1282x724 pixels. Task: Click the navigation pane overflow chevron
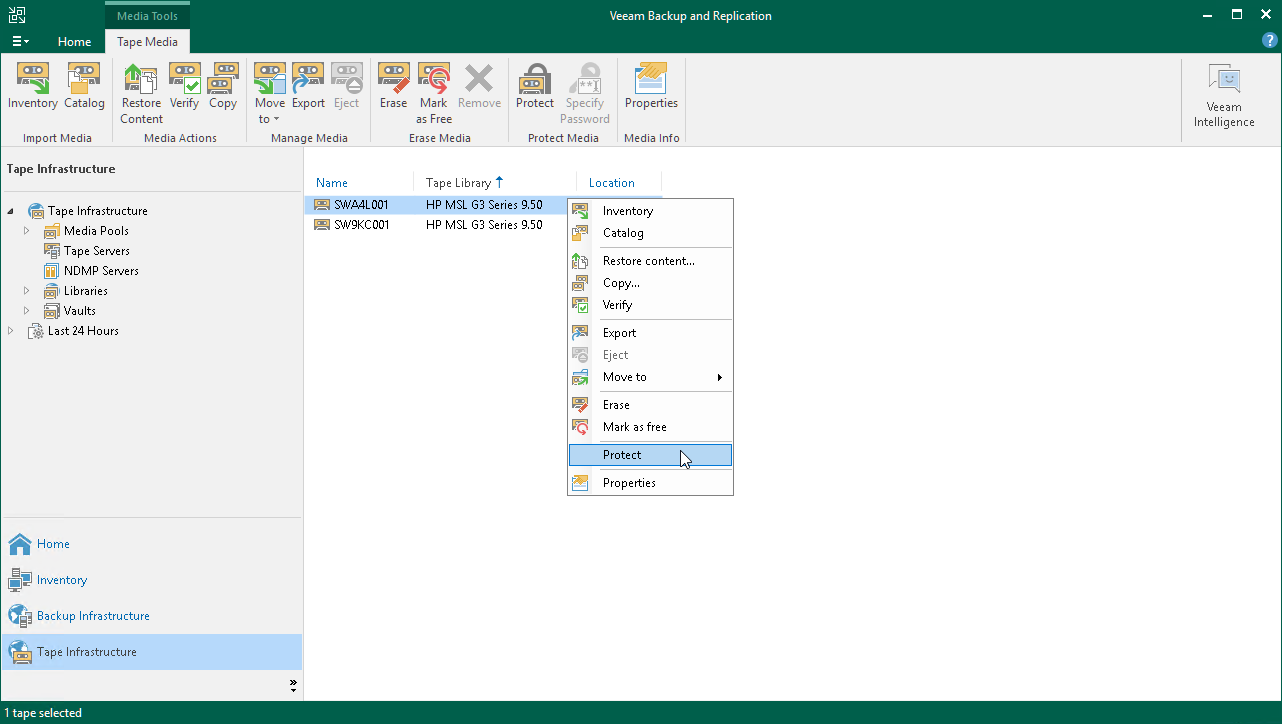coord(293,686)
